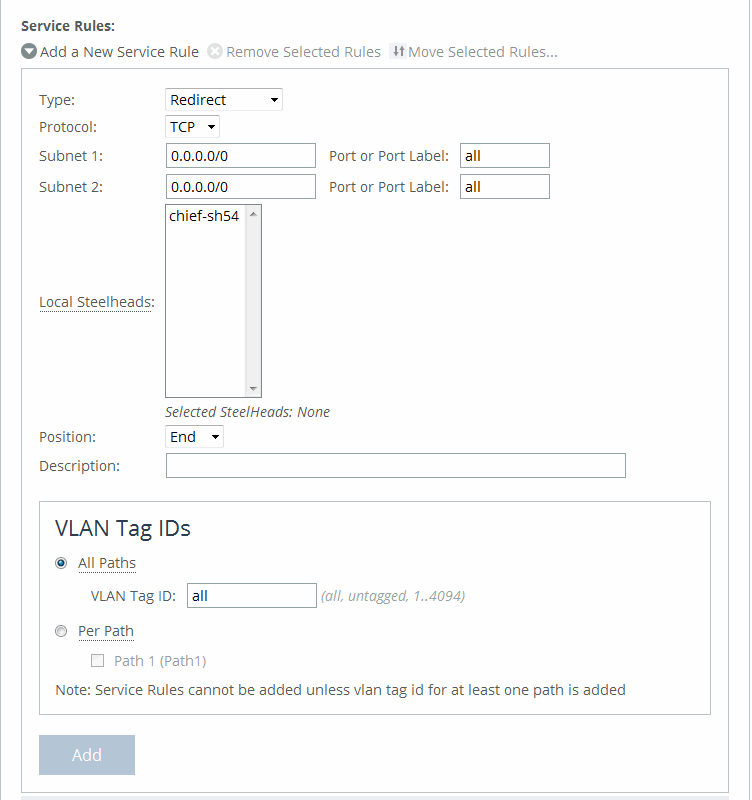Expand the Position dropdown showing End

point(194,437)
